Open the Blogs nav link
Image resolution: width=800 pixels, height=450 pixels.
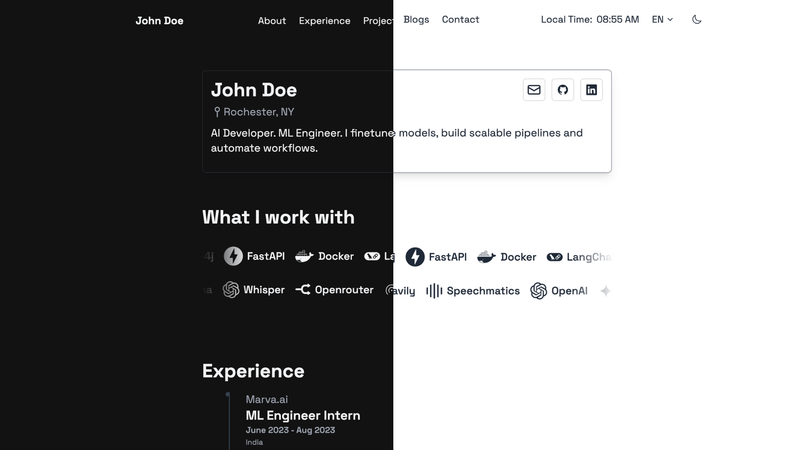(416, 20)
